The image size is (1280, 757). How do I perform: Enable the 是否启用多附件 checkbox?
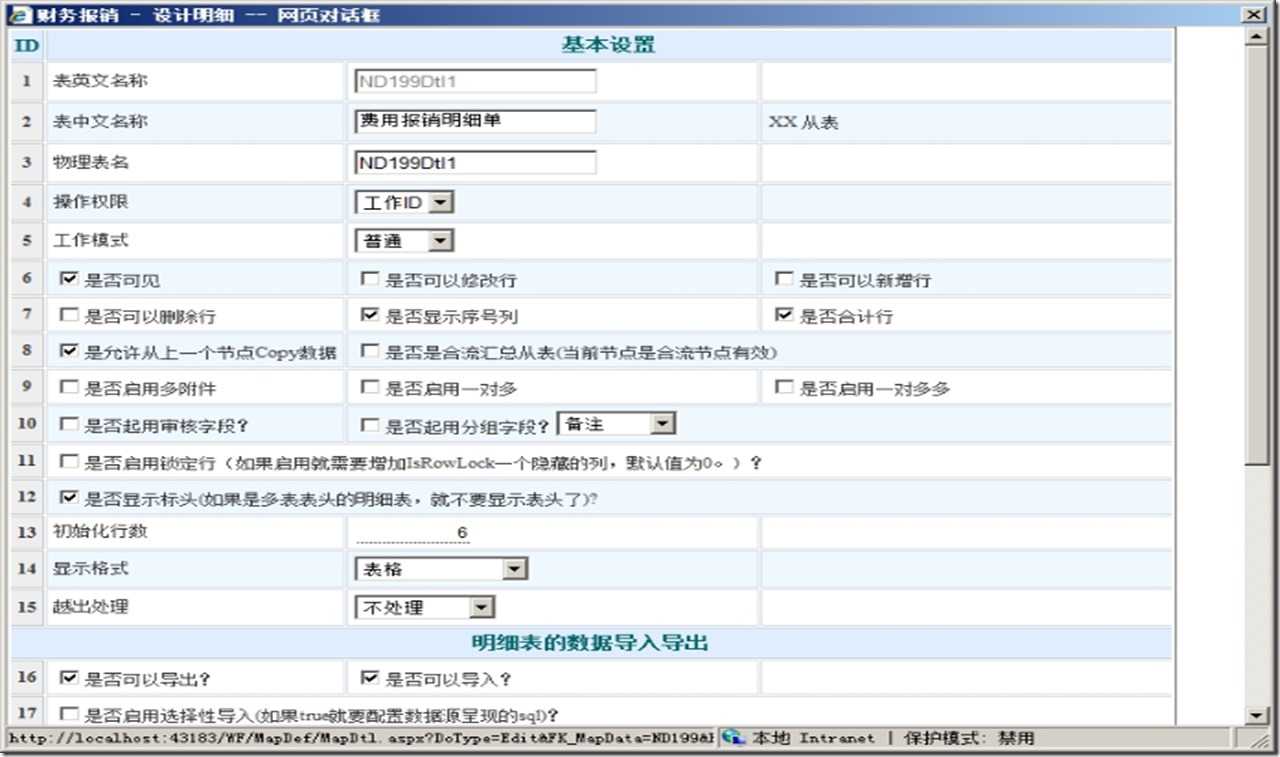click(x=68, y=387)
